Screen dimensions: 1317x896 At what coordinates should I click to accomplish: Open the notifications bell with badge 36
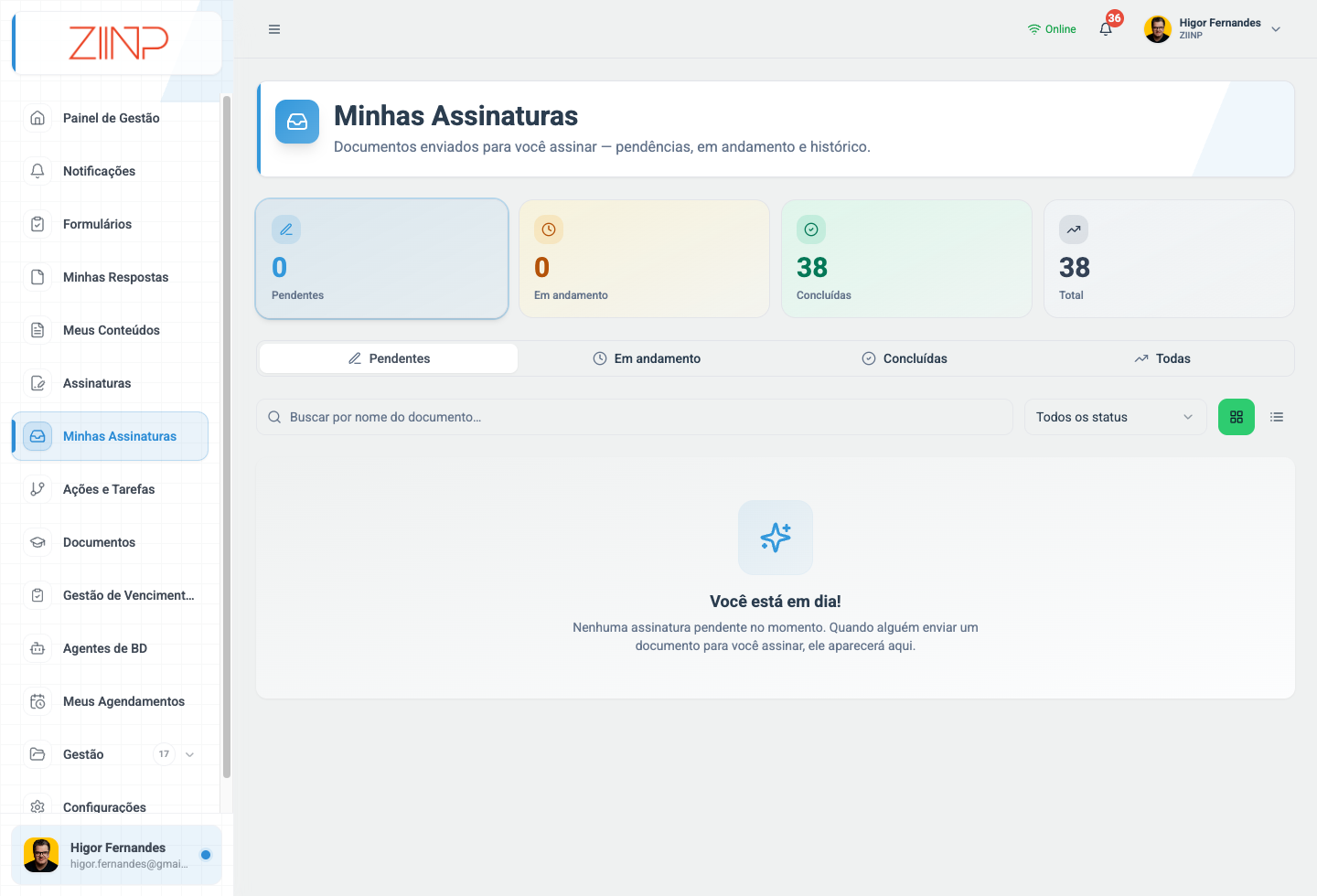(x=1106, y=29)
